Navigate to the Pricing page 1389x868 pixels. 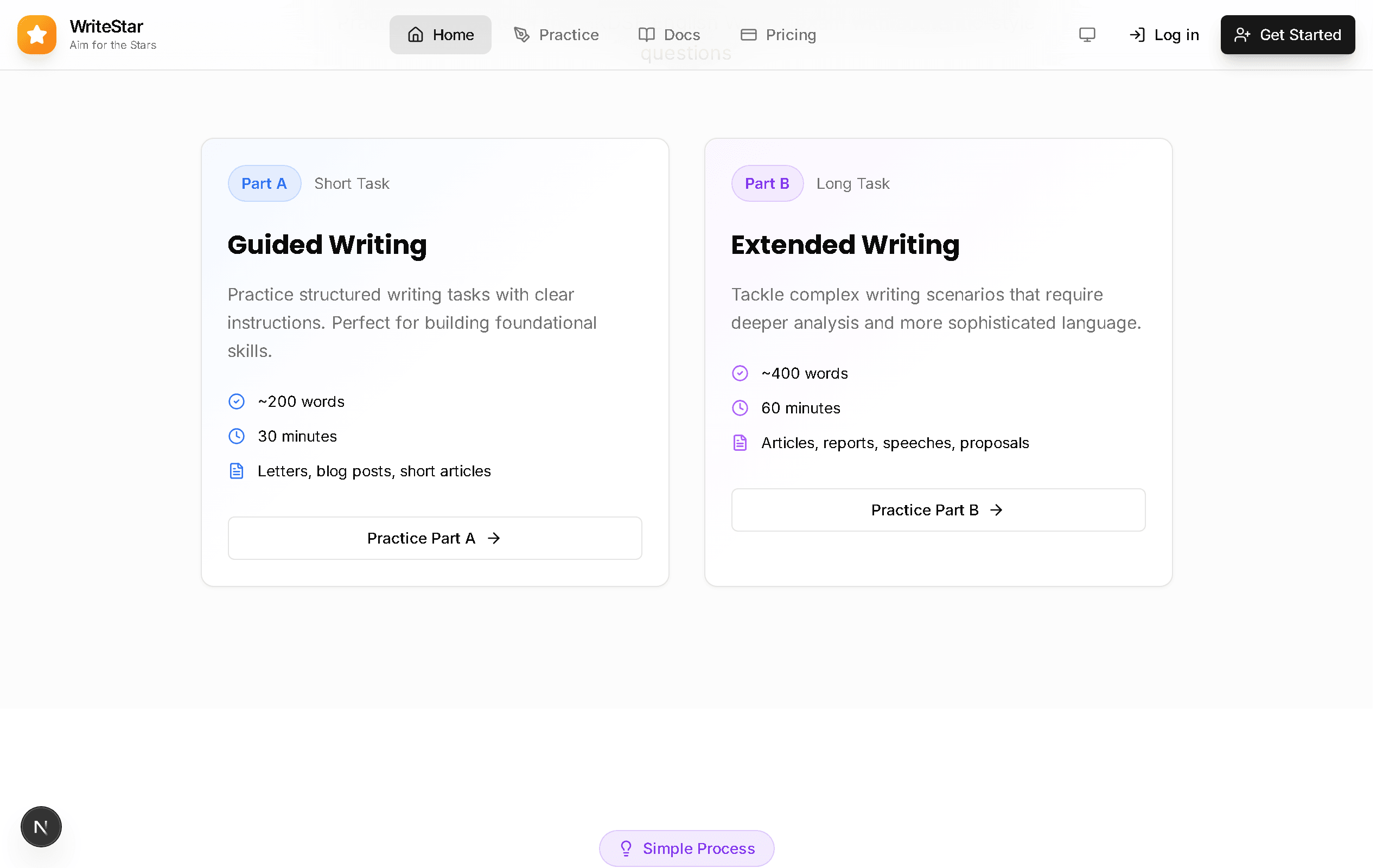click(x=778, y=34)
